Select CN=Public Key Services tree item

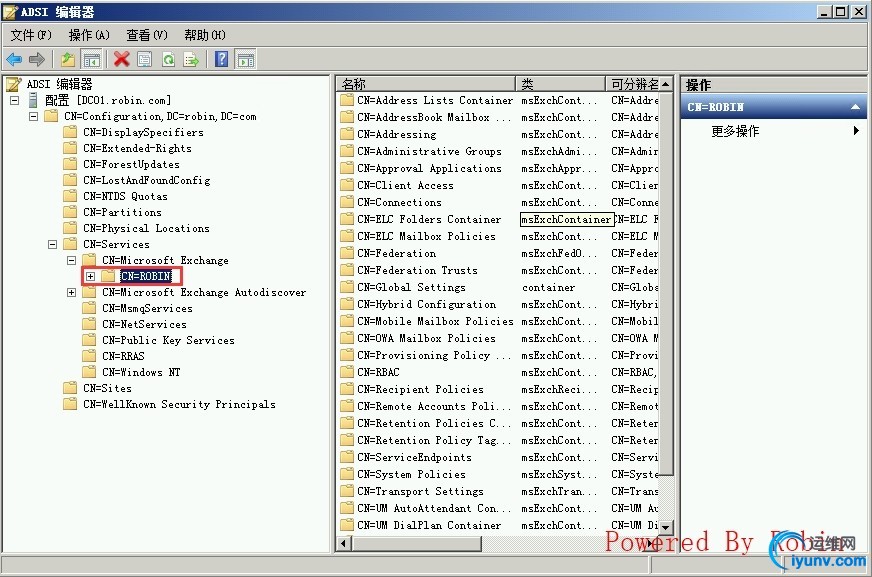click(x=168, y=340)
